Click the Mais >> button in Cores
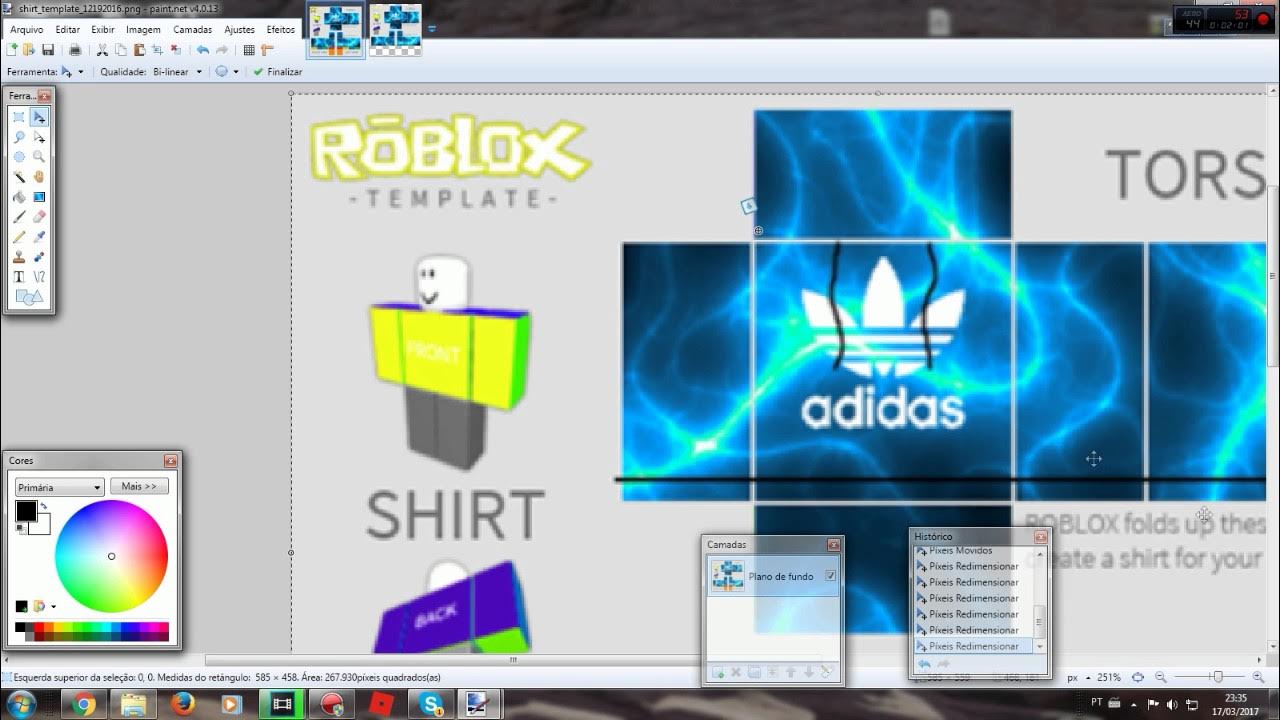Viewport: 1280px width, 720px height. [x=139, y=486]
